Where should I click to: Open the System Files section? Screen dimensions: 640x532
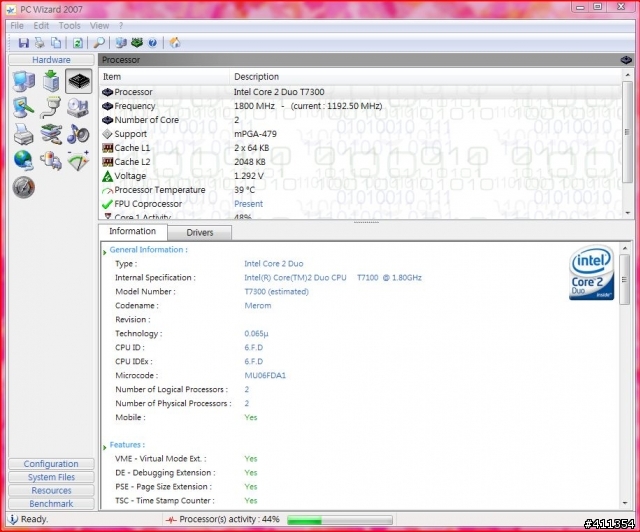click(x=51, y=477)
